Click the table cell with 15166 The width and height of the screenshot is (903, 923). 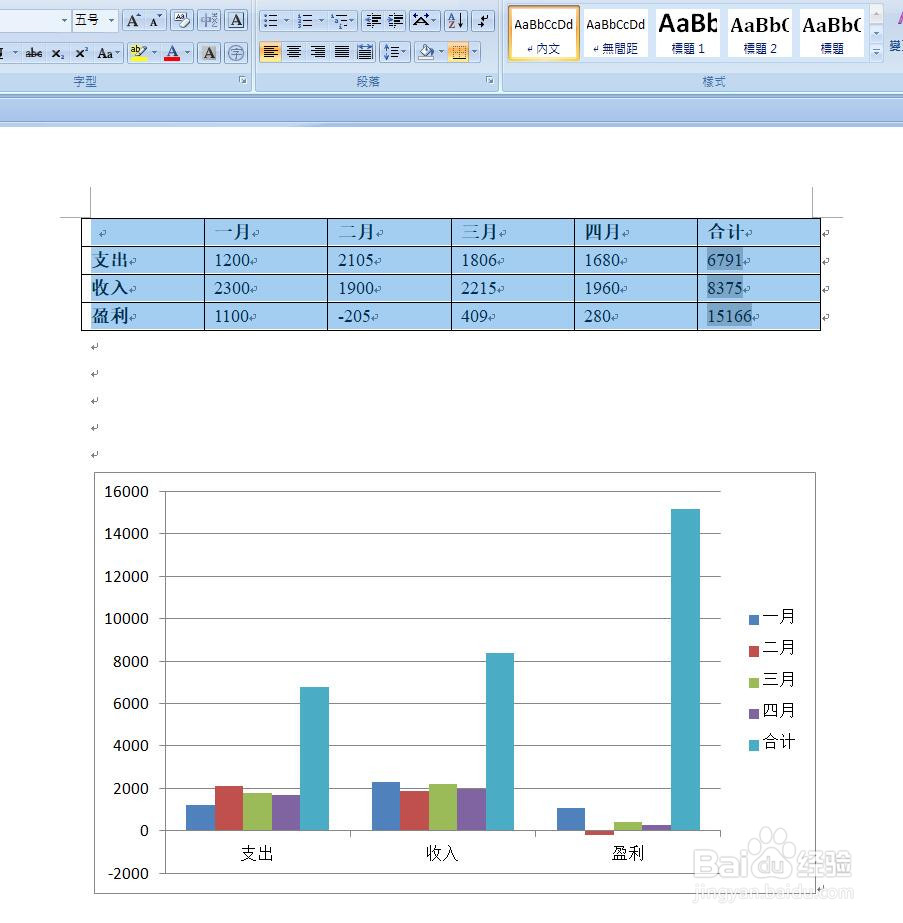coord(759,316)
